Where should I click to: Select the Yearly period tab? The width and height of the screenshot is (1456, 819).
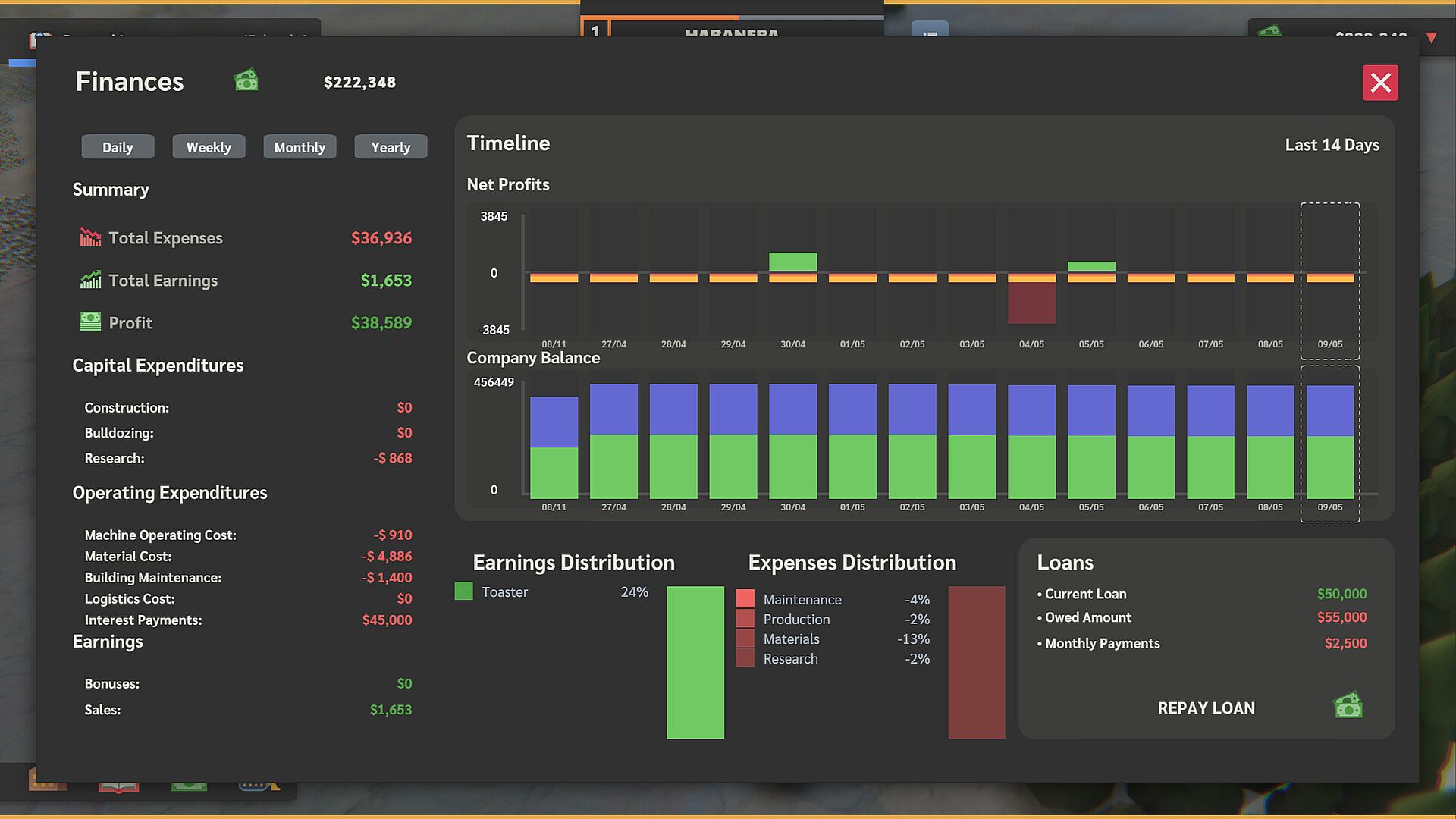(x=391, y=147)
